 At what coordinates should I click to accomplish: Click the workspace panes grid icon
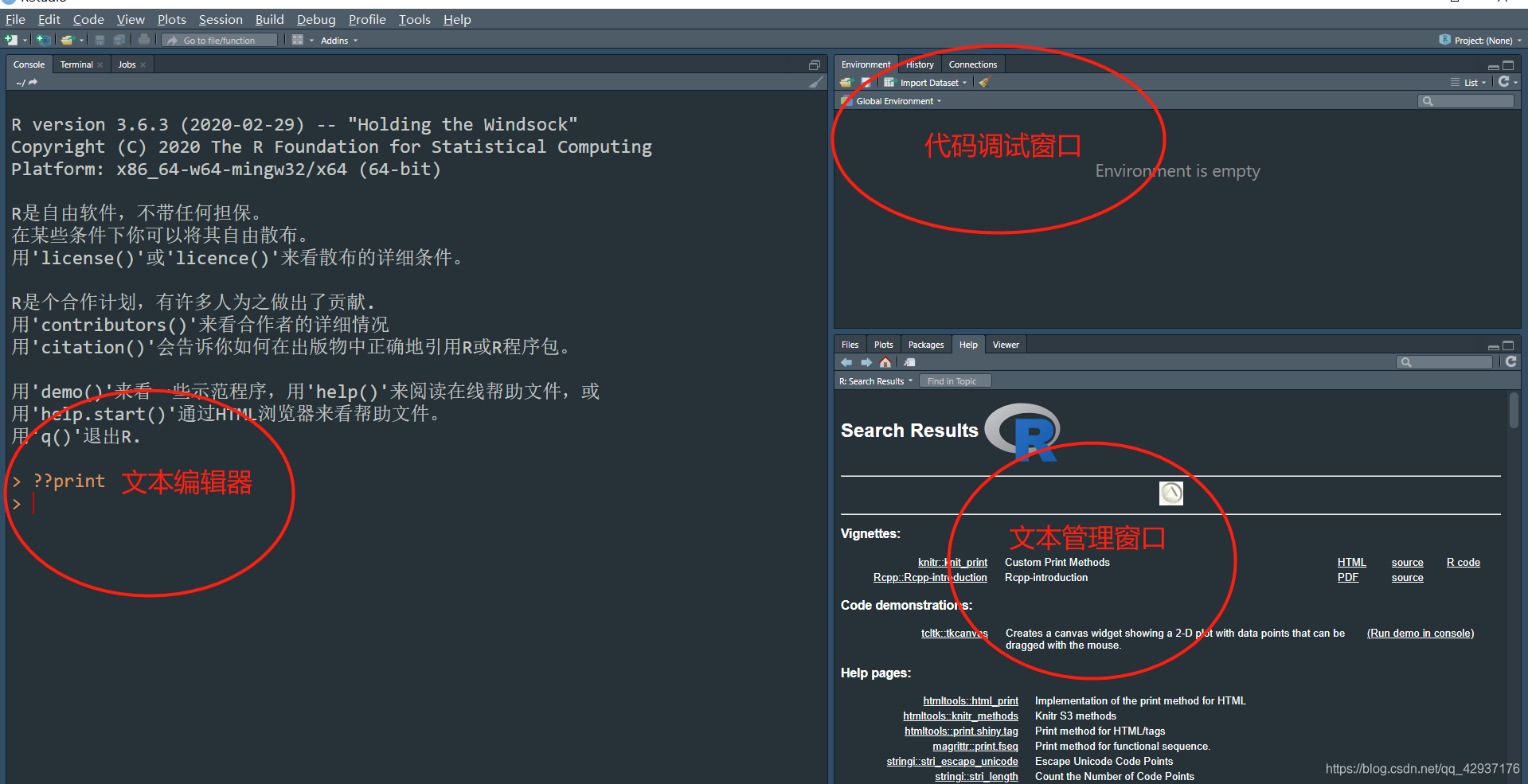(298, 40)
